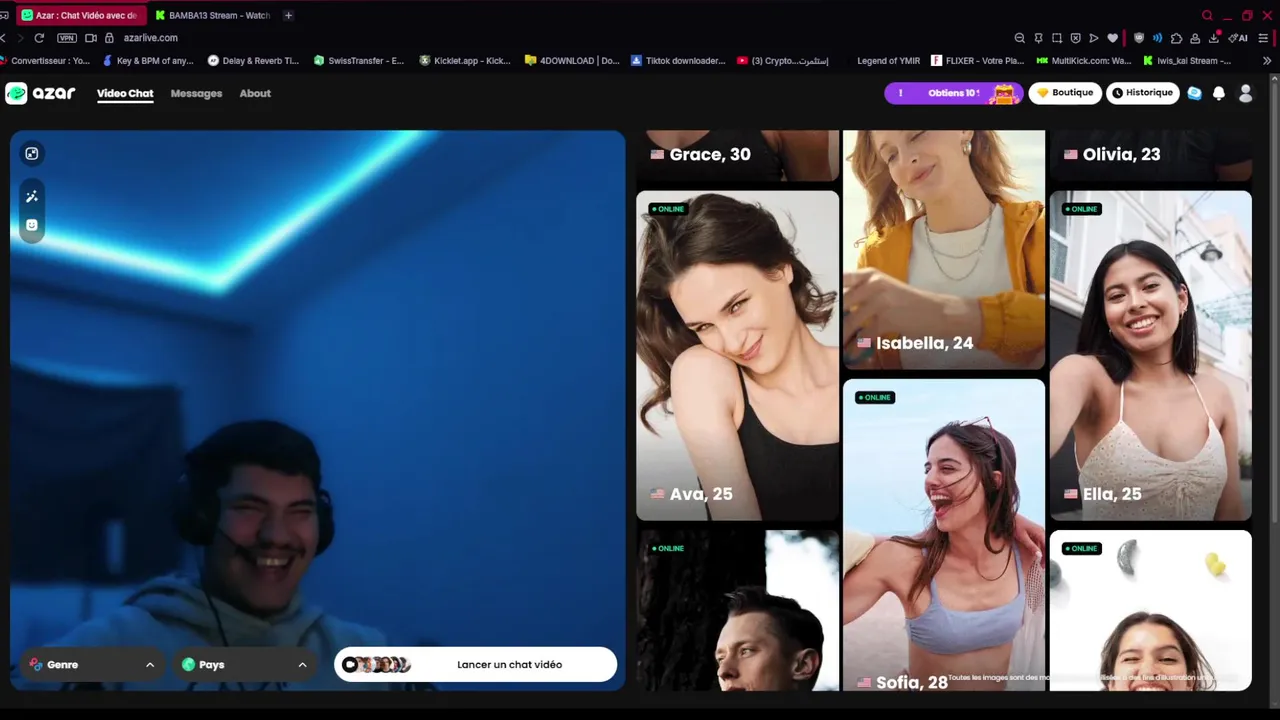Open Convertisseur bookmark
1280x720 pixels.
46,61
